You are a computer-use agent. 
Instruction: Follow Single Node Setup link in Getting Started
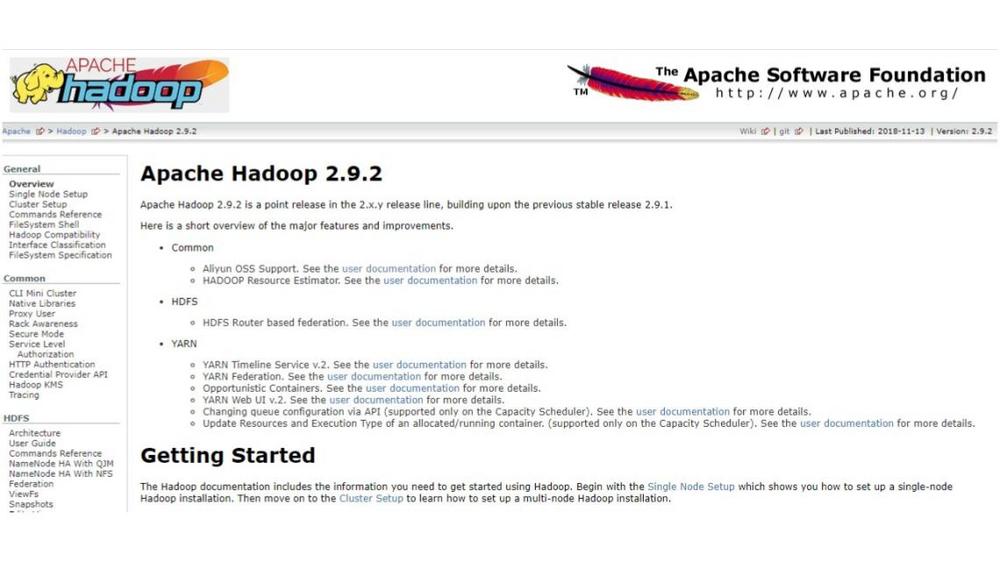click(x=691, y=487)
